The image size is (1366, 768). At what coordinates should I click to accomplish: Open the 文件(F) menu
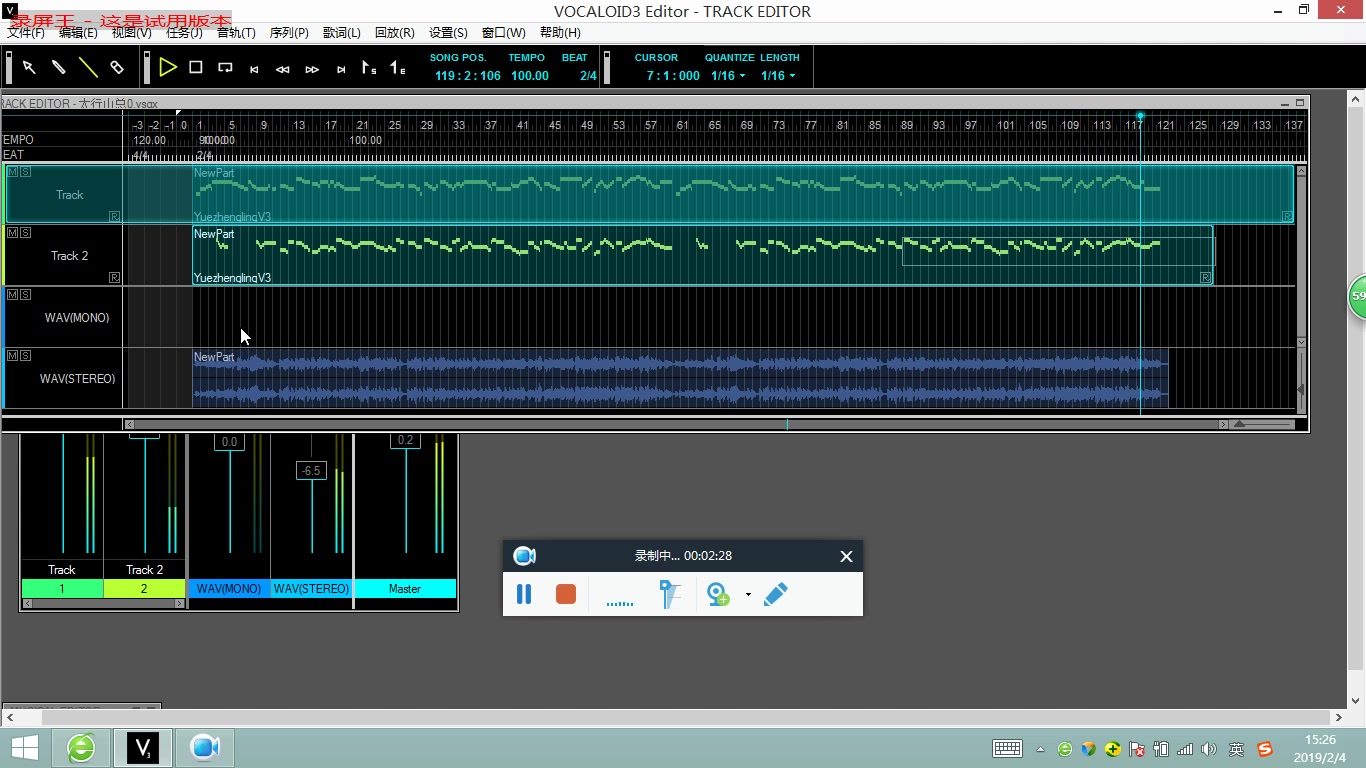tap(26, 33)
